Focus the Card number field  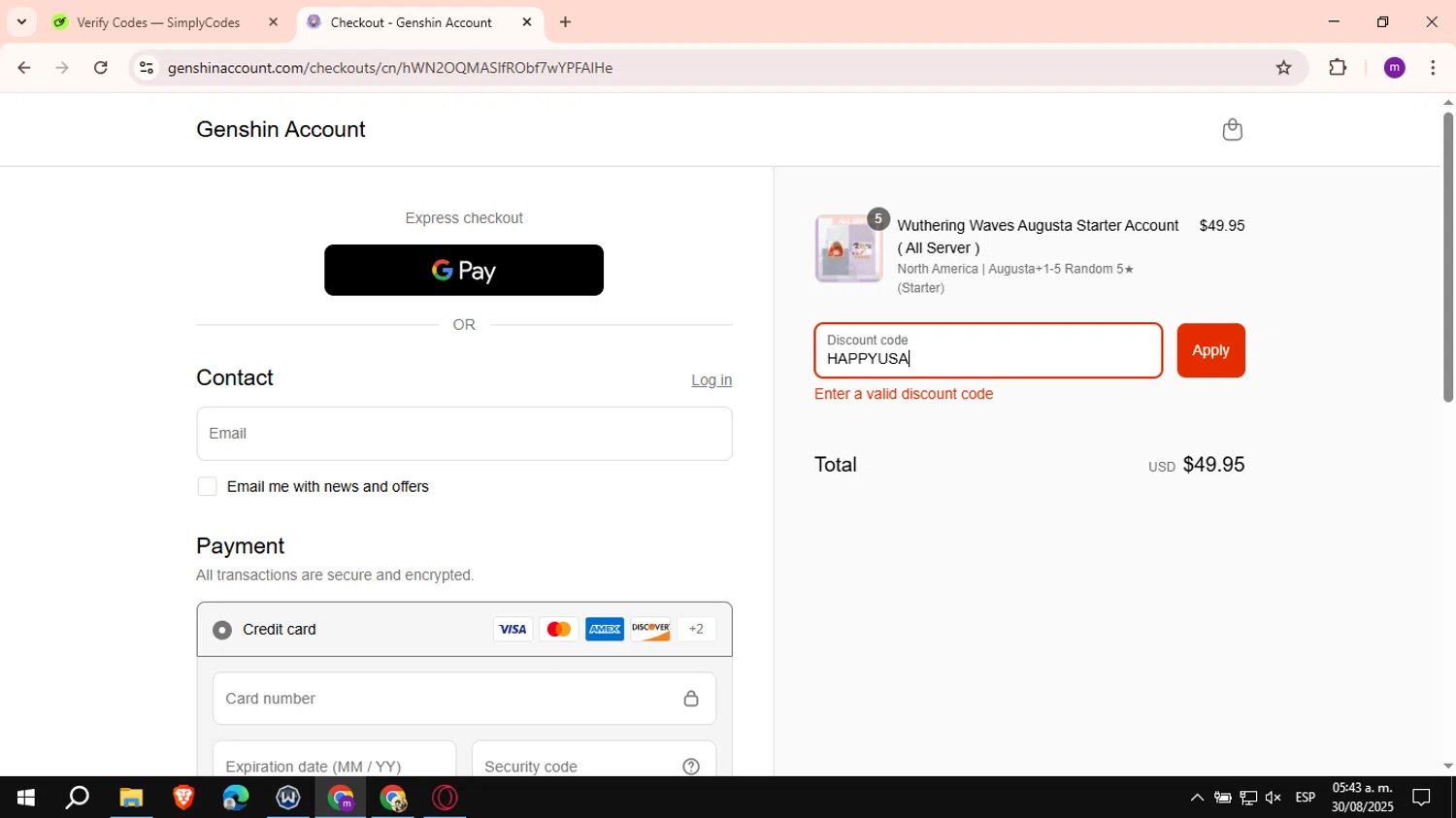point(464,699)
